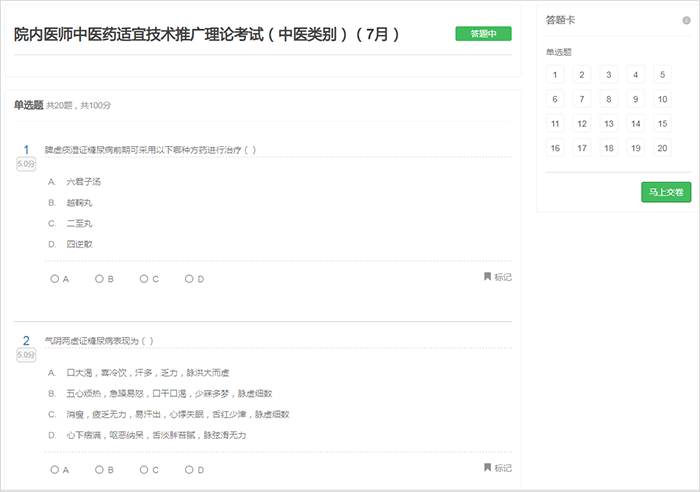Choose option D for question 2
The height and width of the screenshot is (492, 700).
click(189, 469)
